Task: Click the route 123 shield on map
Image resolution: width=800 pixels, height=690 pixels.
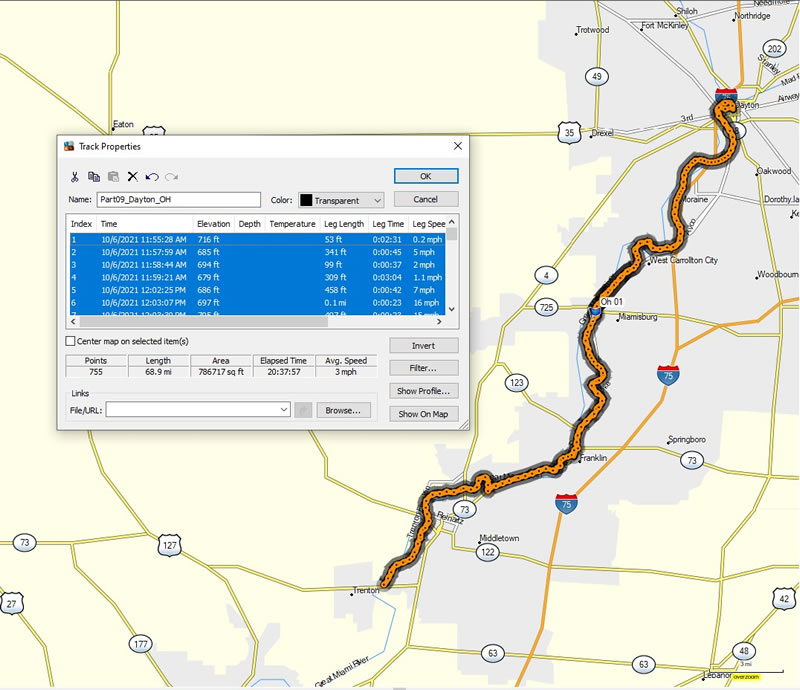Action: (x=517, y=383)
